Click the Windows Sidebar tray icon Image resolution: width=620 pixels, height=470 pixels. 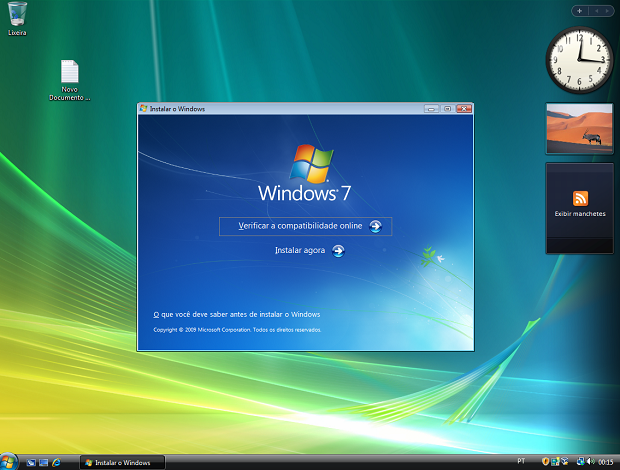point(555,461)
